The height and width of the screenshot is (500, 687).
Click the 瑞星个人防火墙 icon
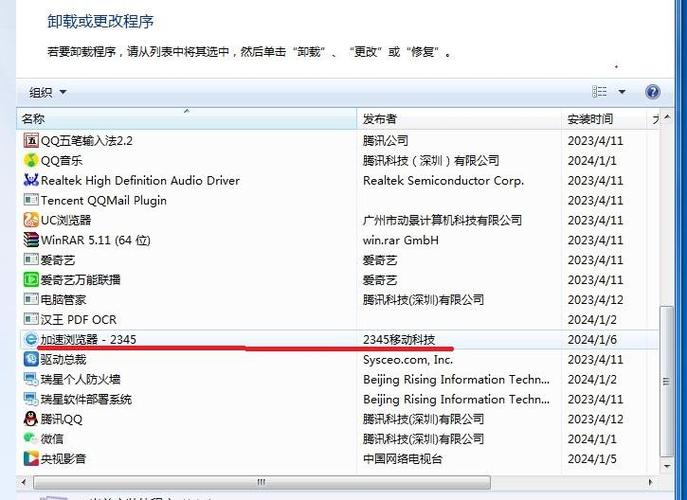pos(31,379)
